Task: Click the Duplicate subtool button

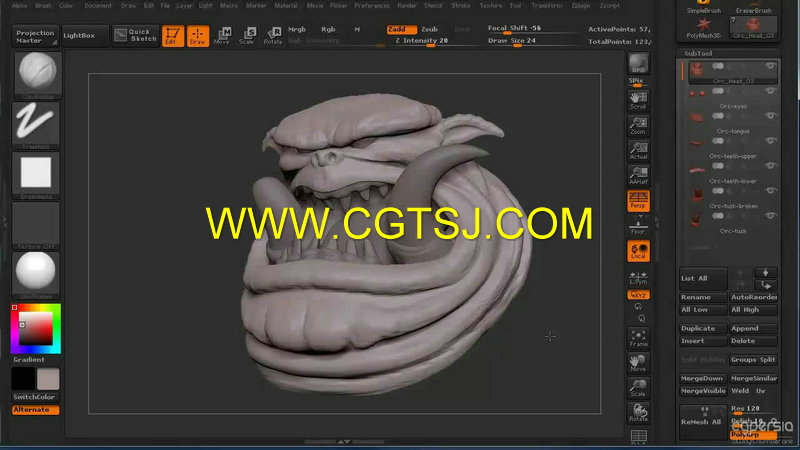Action: click(703, 329)
